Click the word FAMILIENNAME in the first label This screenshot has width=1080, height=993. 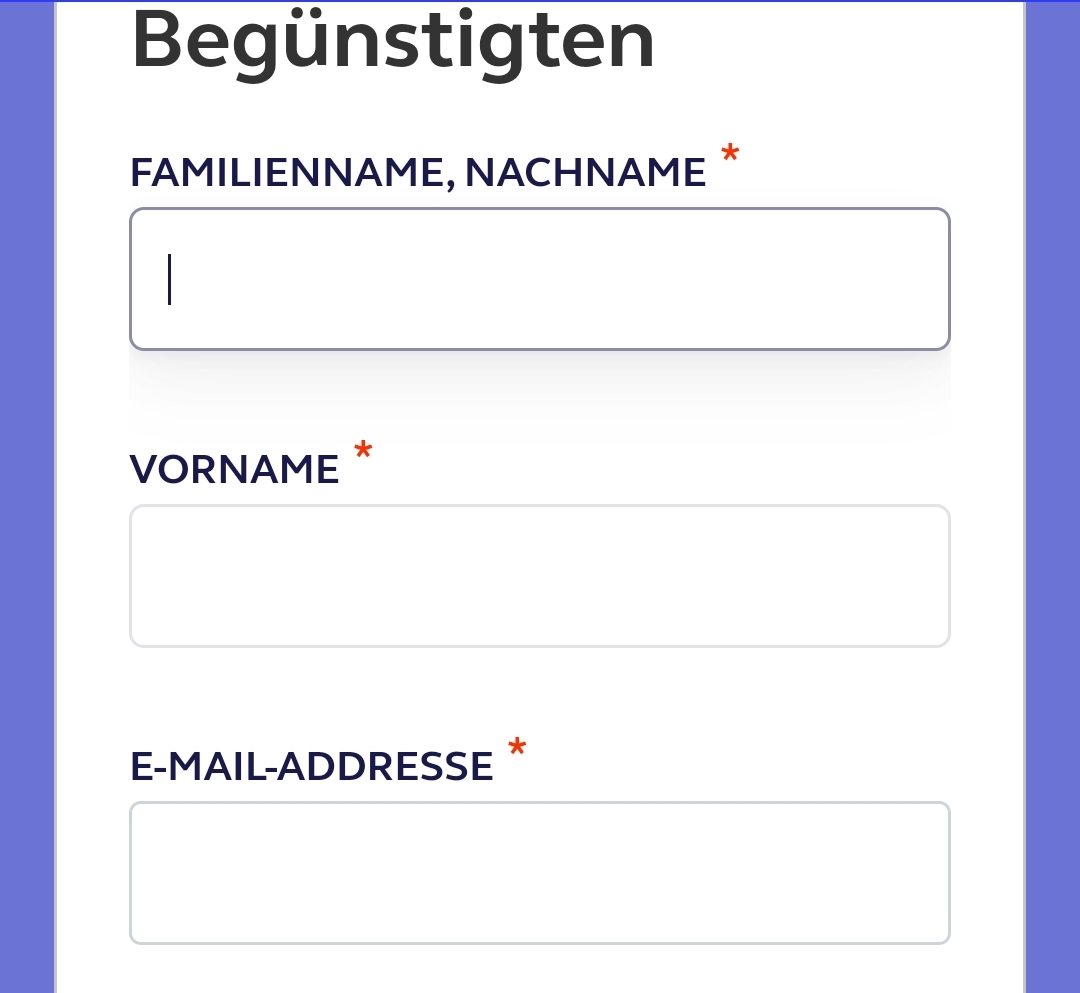[285, 173]
